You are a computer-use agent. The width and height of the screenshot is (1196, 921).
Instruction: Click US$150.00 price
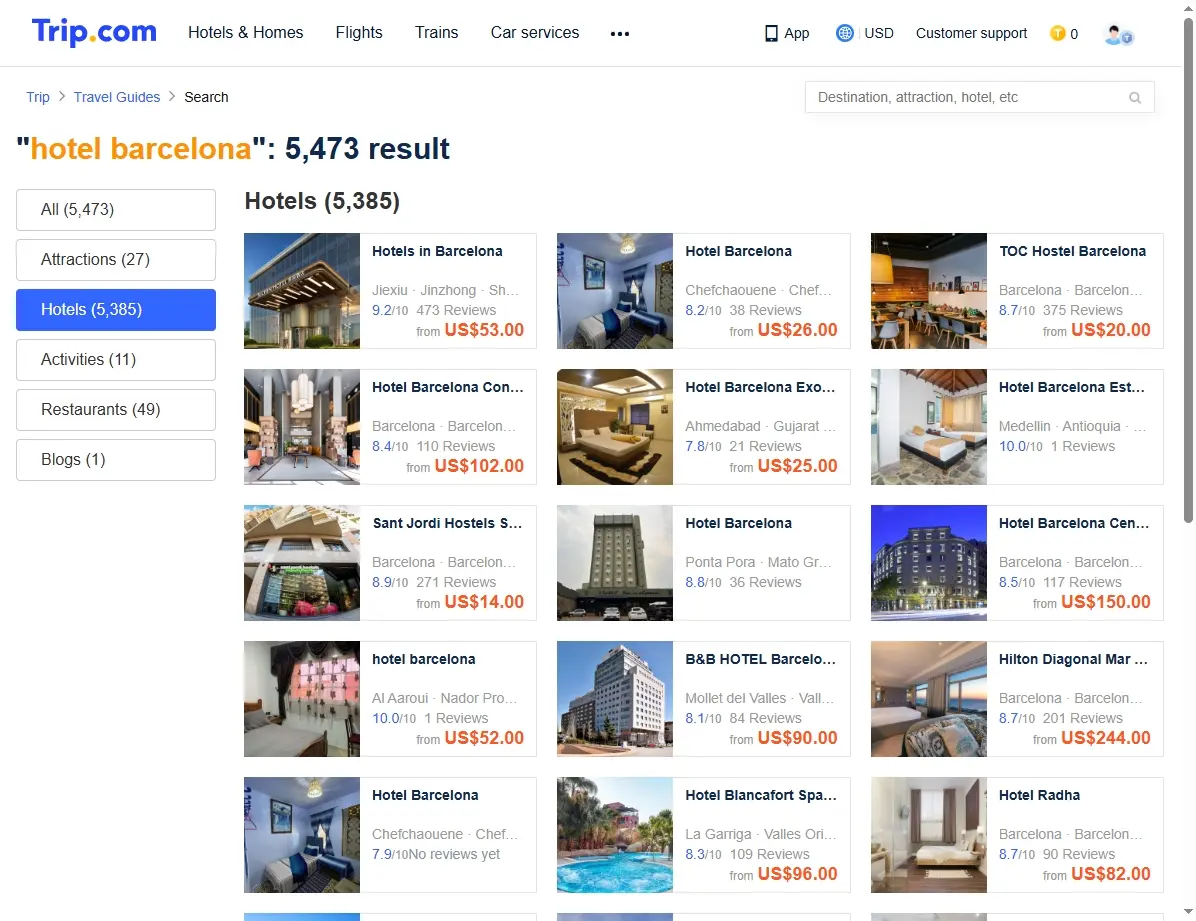1105,601
